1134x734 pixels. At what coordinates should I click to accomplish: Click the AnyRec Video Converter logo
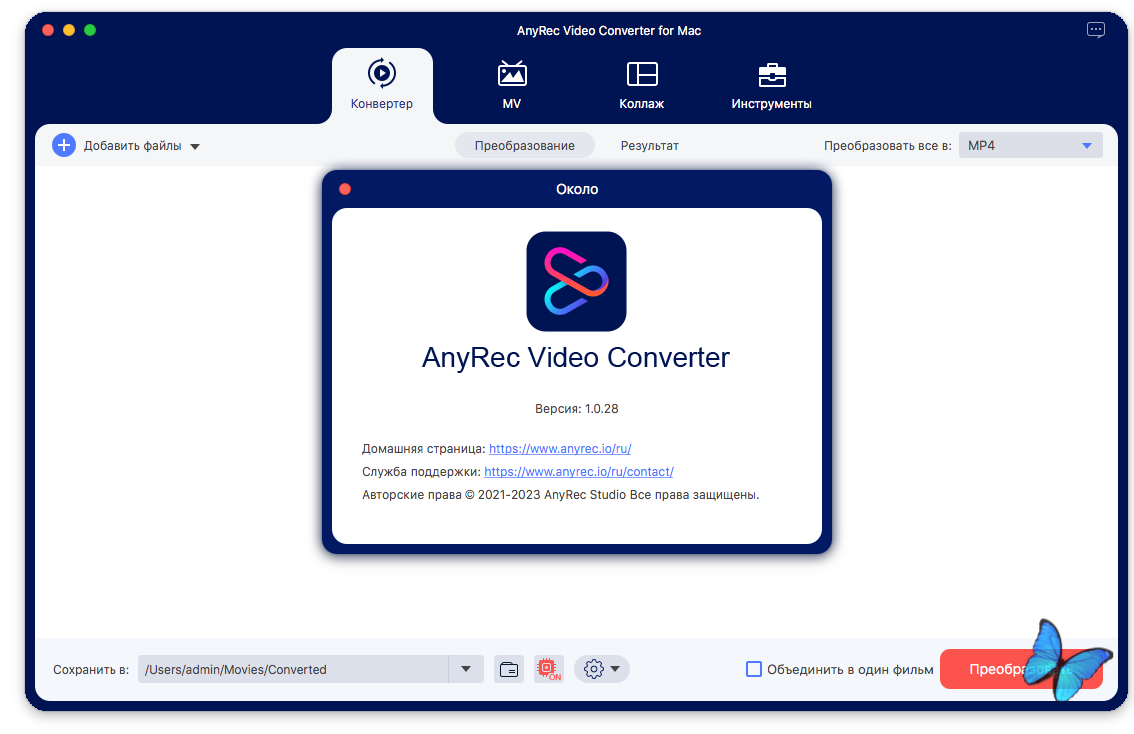pyautogui.click(x=576, y=281)
